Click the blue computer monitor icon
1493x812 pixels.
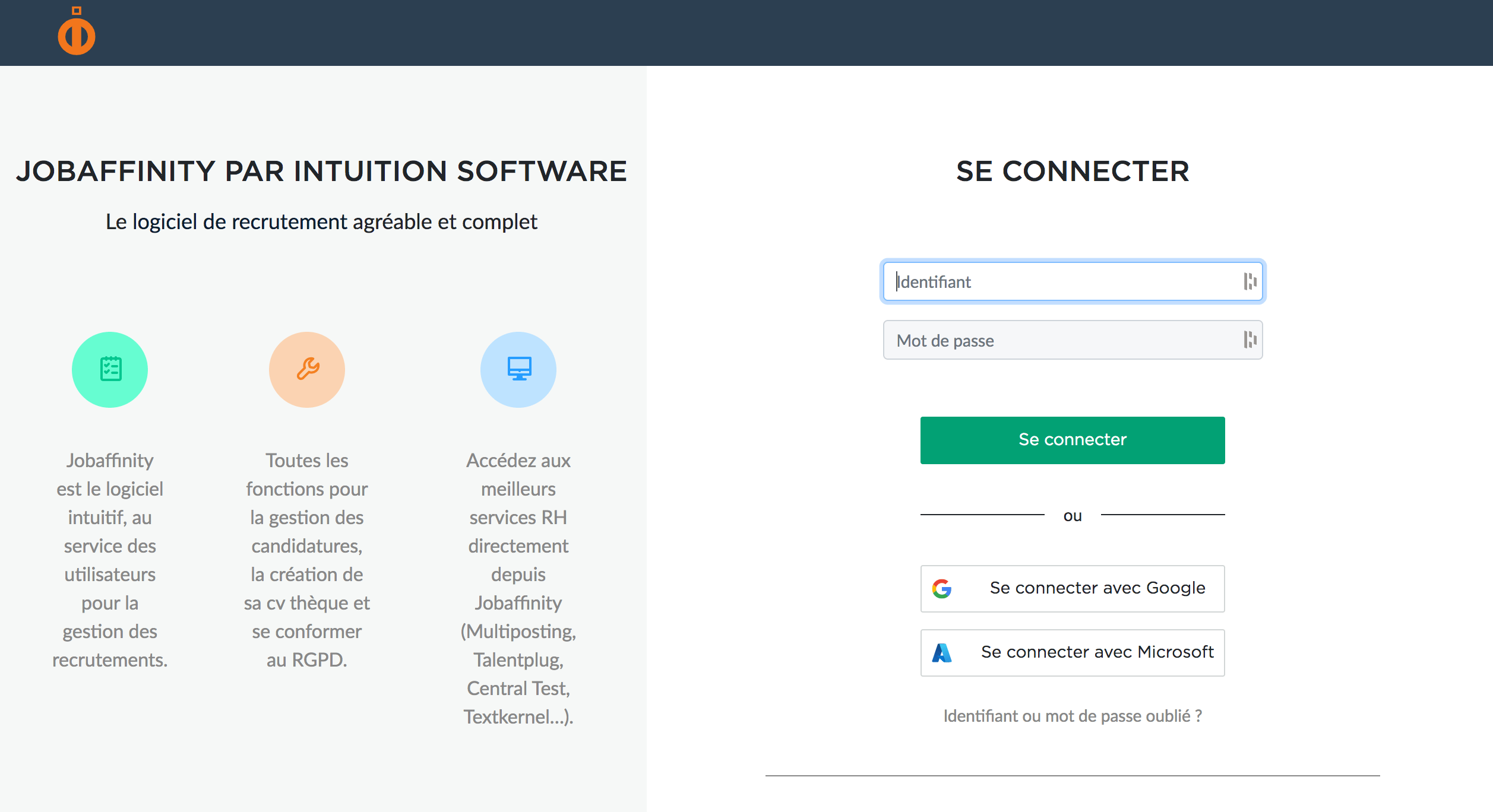[518, 369]
